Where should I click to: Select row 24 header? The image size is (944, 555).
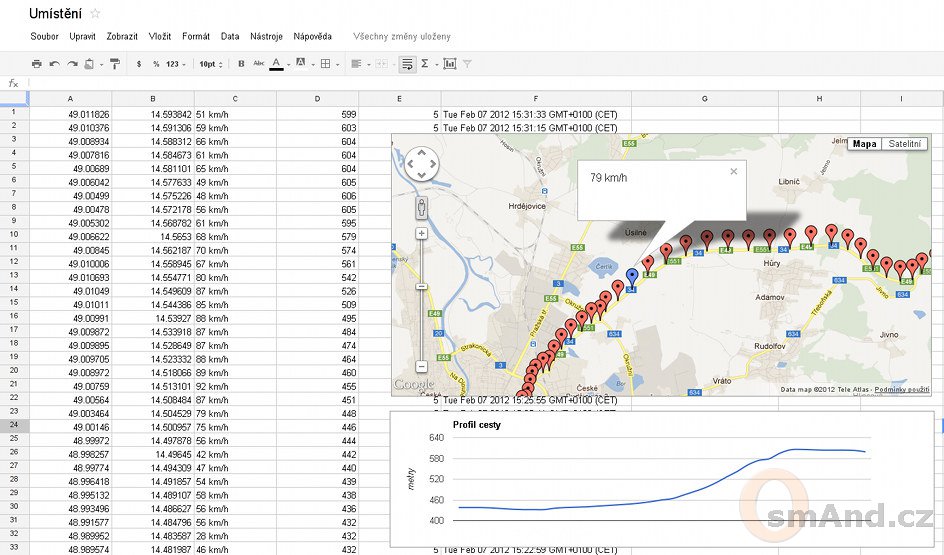14,425
